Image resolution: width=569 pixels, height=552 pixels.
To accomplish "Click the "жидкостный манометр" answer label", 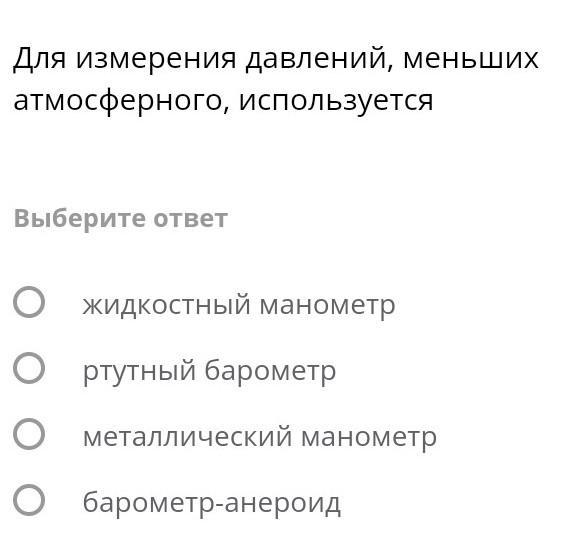I will (239, 305).
